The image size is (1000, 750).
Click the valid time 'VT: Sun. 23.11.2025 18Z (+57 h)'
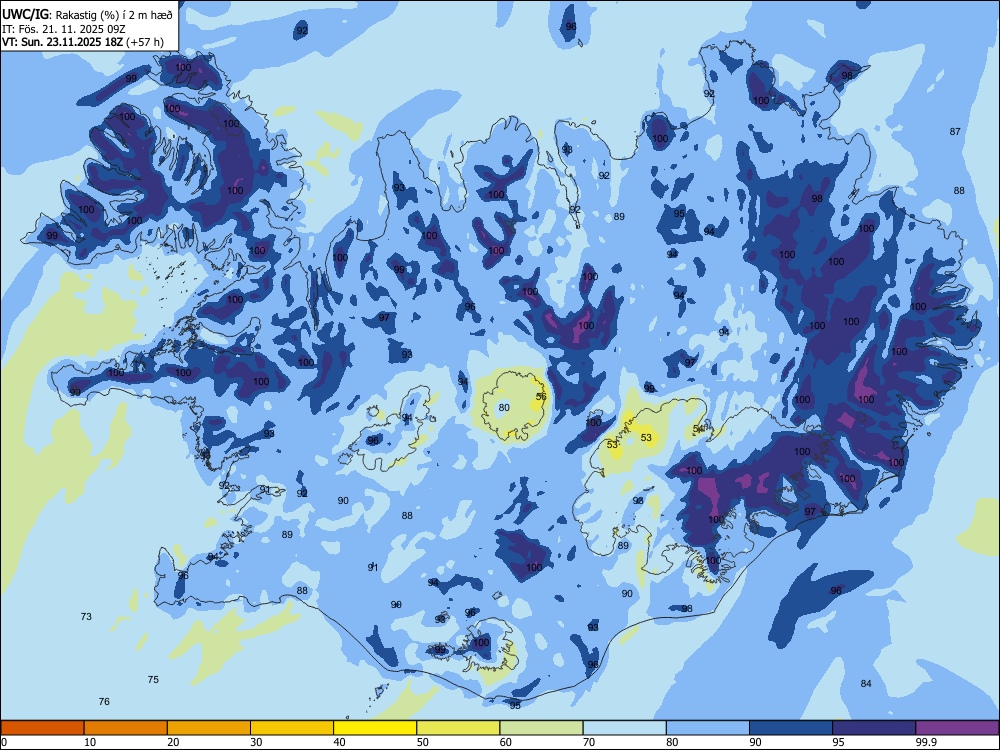click(83, 42)
